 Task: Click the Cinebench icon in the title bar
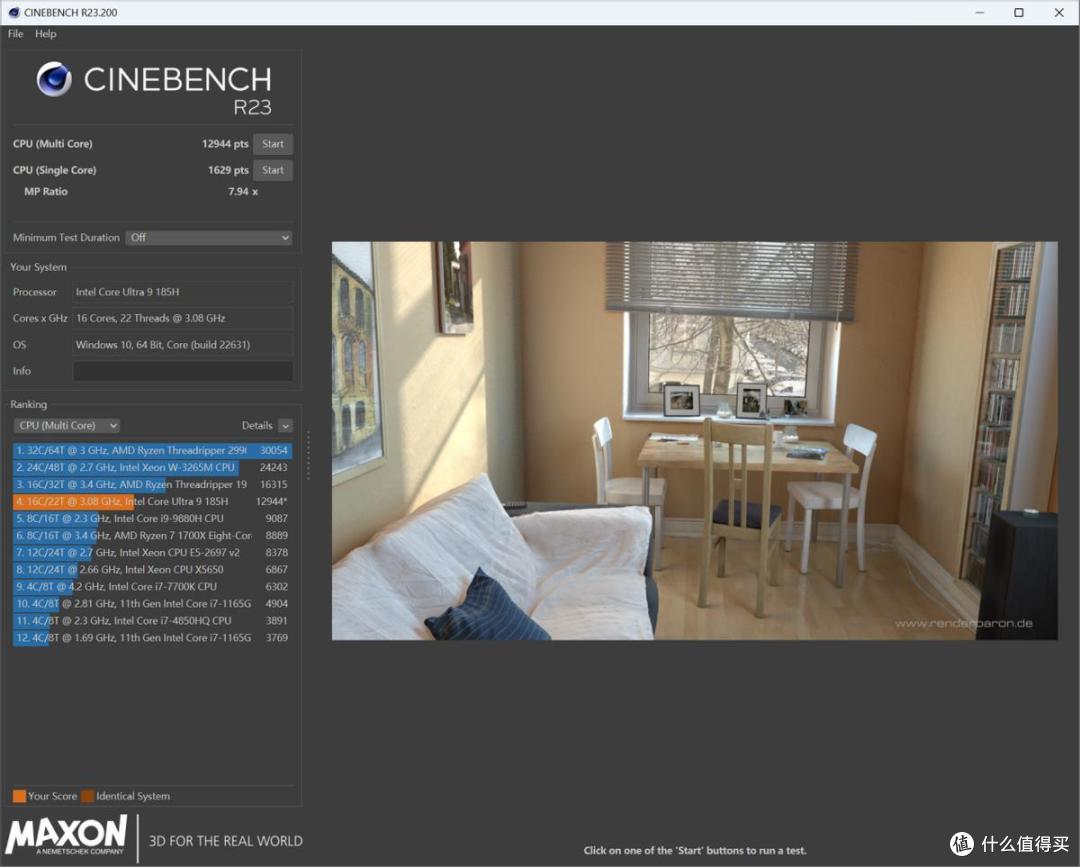[14, 12]
